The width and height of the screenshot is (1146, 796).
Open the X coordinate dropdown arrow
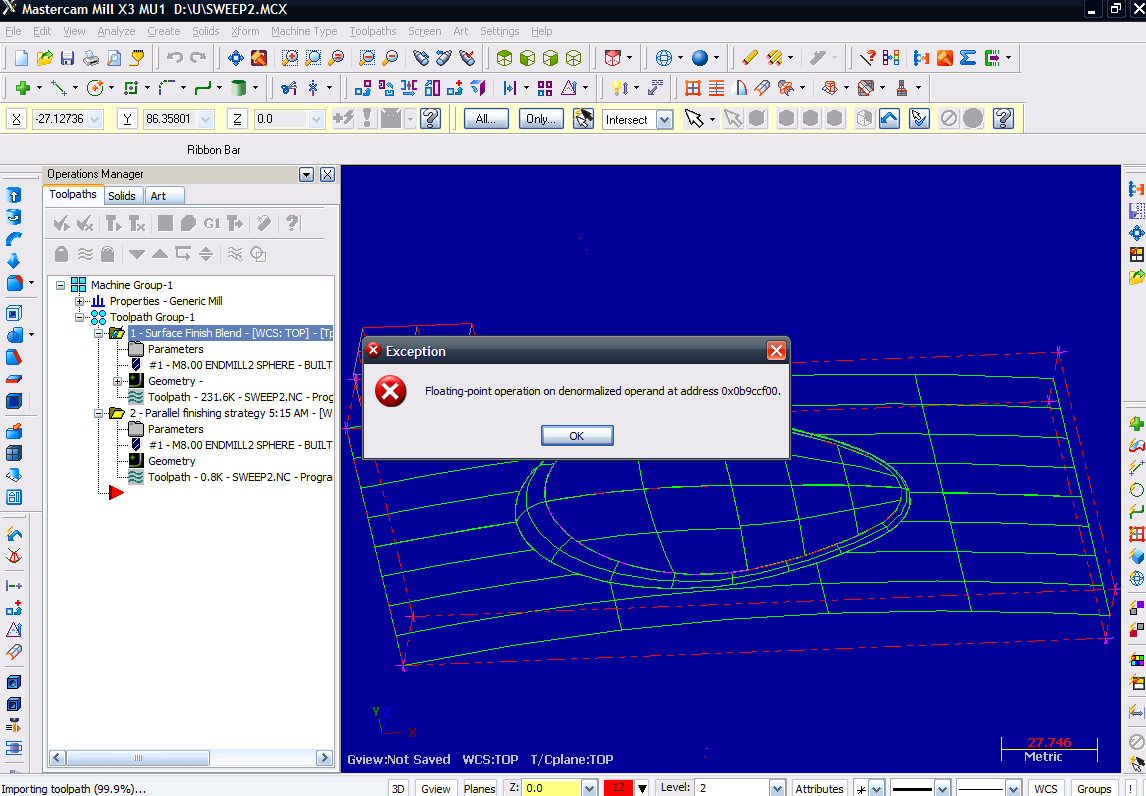(95, 119)
